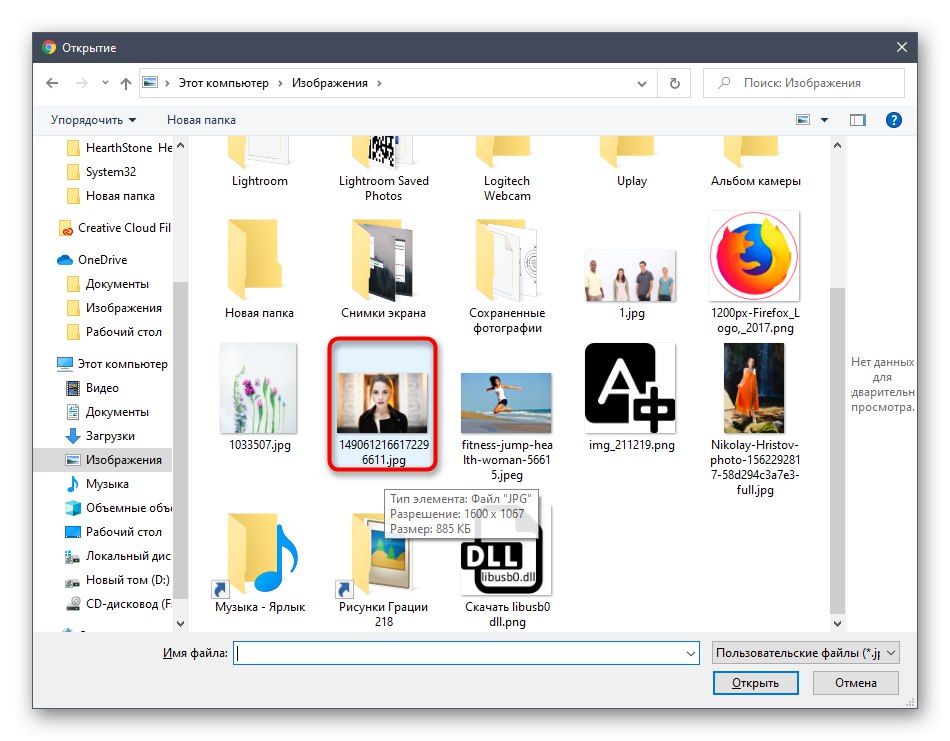Expand the view options dropdown arrow
The image size is (950, 741).
[824, 120]
